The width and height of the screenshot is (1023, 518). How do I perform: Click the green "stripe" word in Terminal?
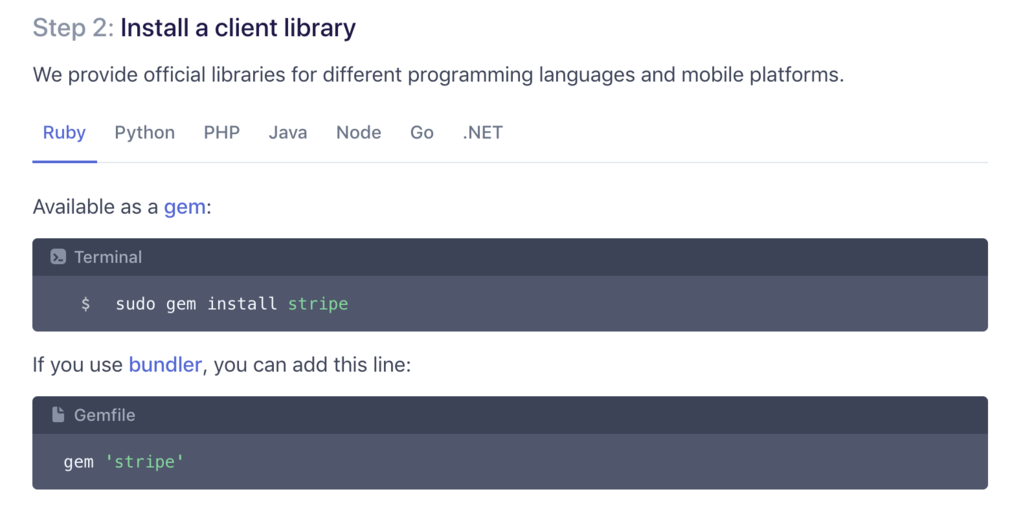pyautogui.click(x=318, y=304)
